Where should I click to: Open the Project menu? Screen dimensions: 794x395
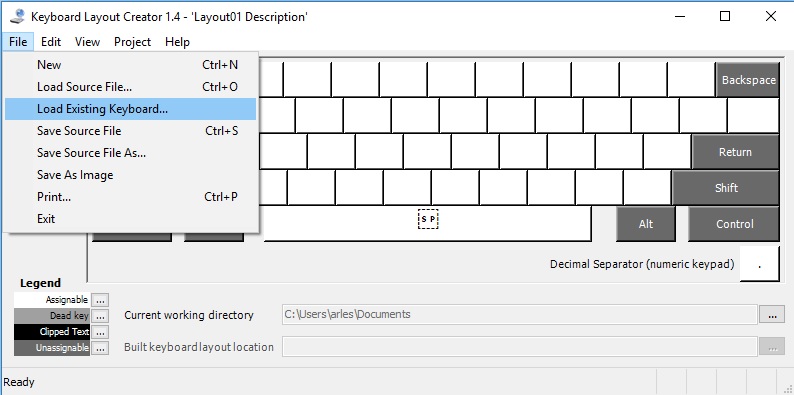tap(132, 42)
